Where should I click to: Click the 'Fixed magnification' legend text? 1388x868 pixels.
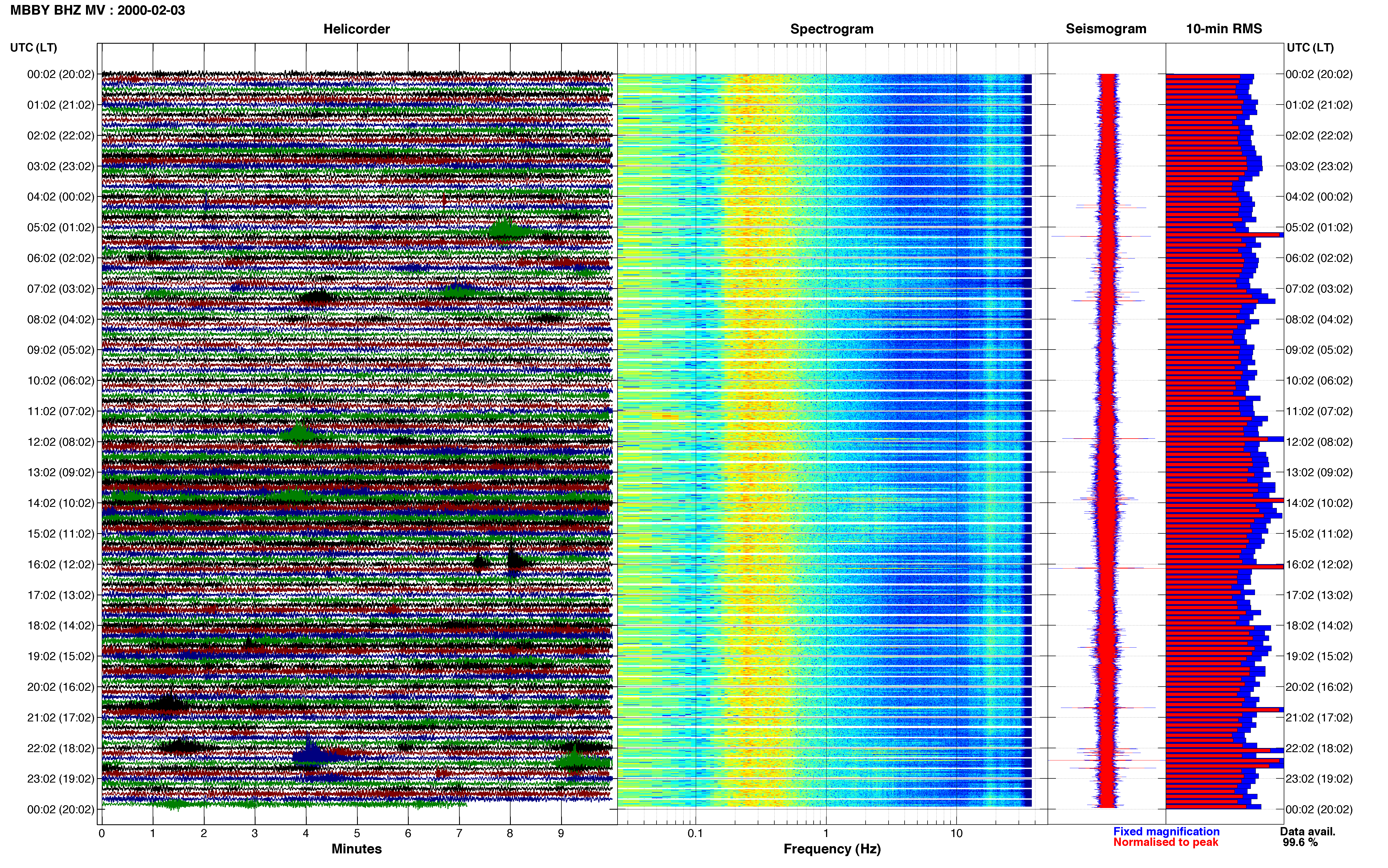pyautogui.click(x=1166, y=831)
